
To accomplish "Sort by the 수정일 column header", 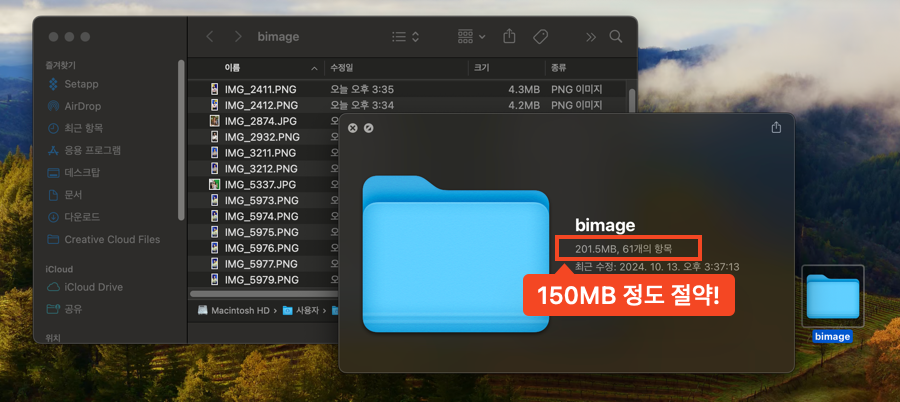I will (341, 68).
